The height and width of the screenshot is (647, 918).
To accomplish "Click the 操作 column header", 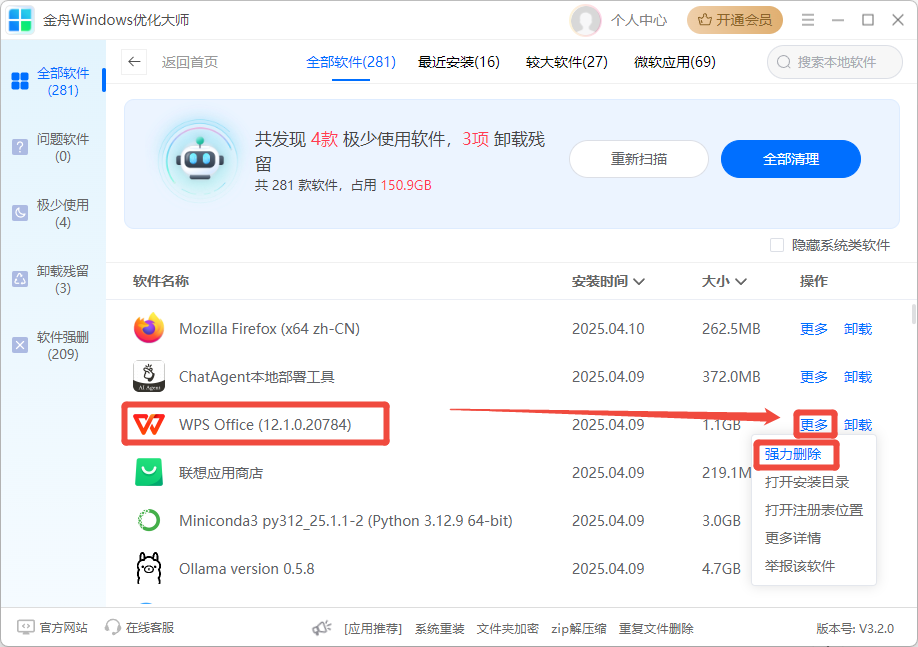I will click(814, 281).
